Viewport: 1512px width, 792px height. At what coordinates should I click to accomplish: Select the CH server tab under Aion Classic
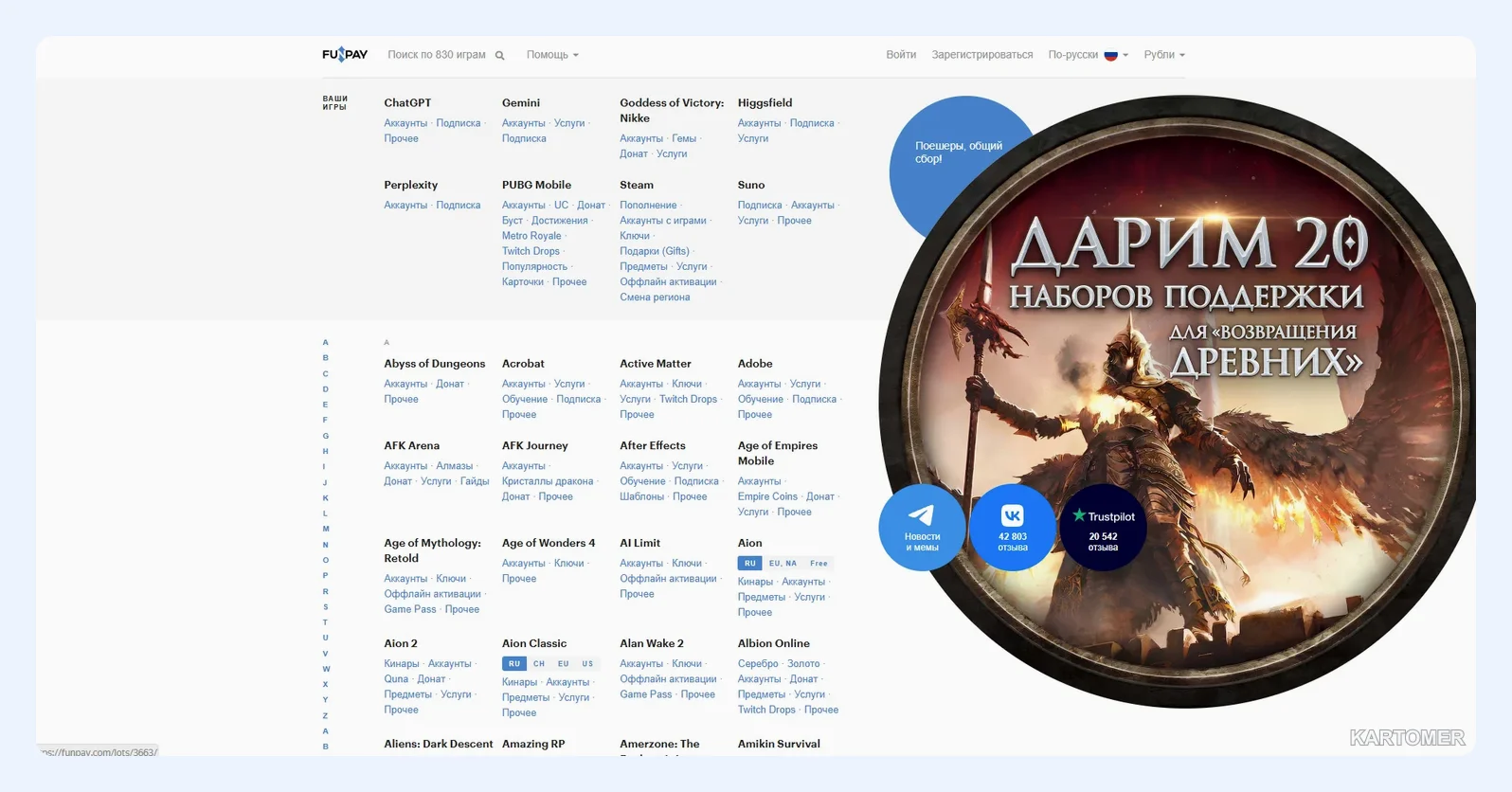pyautogui.click(x=539, y=663)
